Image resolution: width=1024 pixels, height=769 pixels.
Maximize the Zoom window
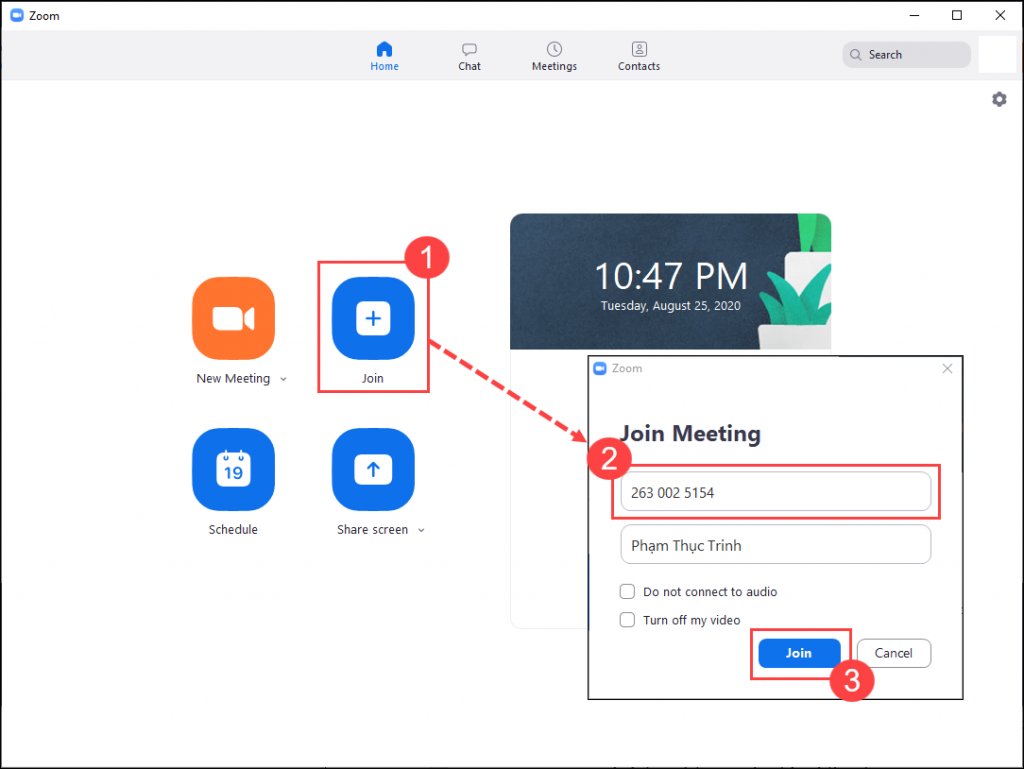[x=957, y=15]
